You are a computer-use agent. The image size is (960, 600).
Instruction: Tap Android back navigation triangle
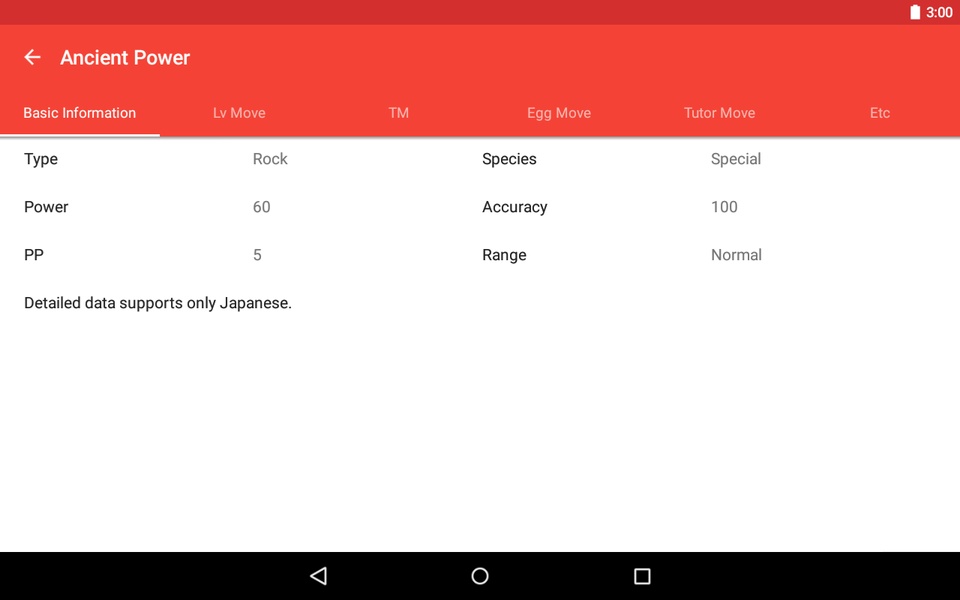click(318, 576)
